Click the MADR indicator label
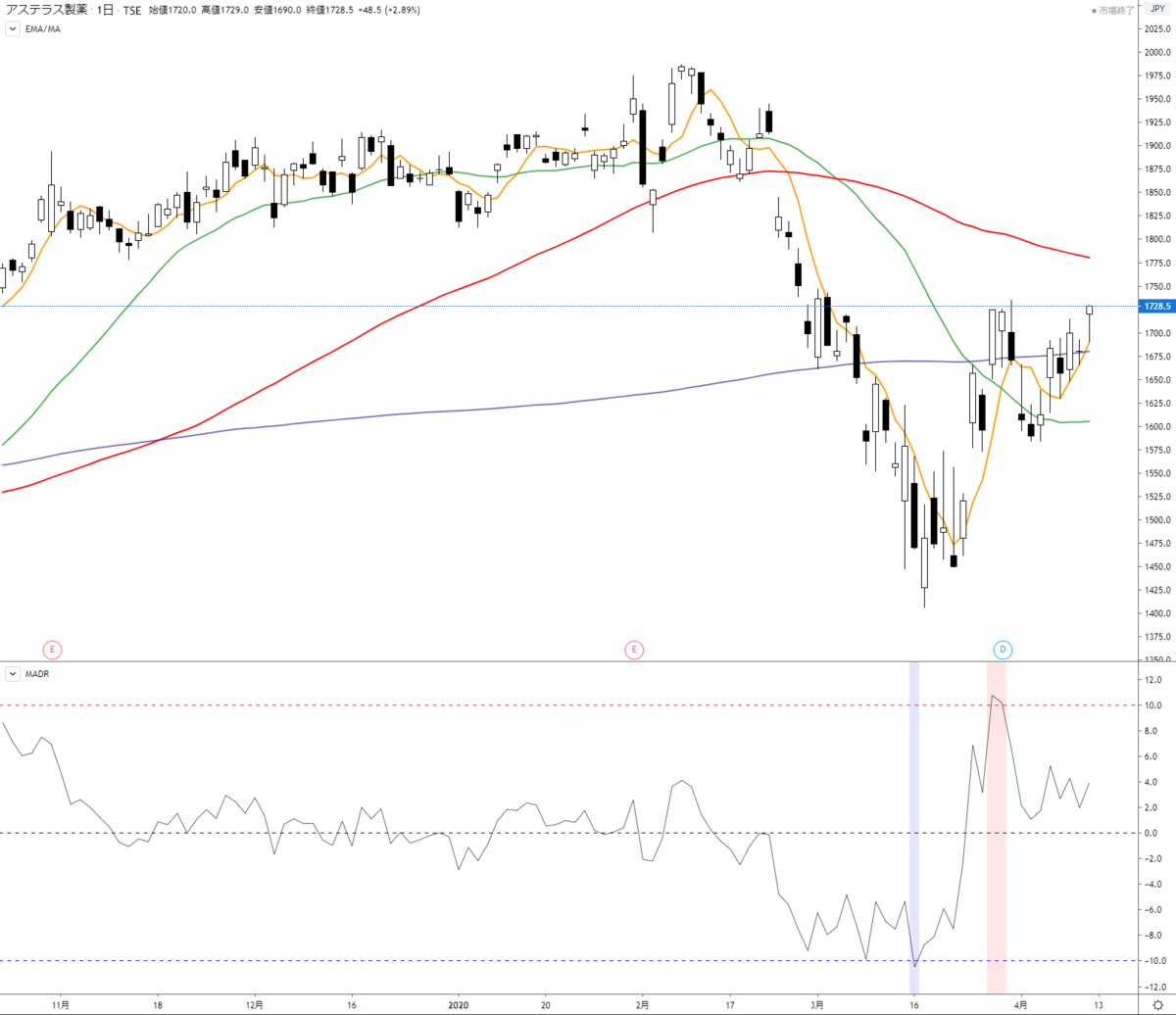This screenshot has width=1176, height=1015. pos(38,674)
